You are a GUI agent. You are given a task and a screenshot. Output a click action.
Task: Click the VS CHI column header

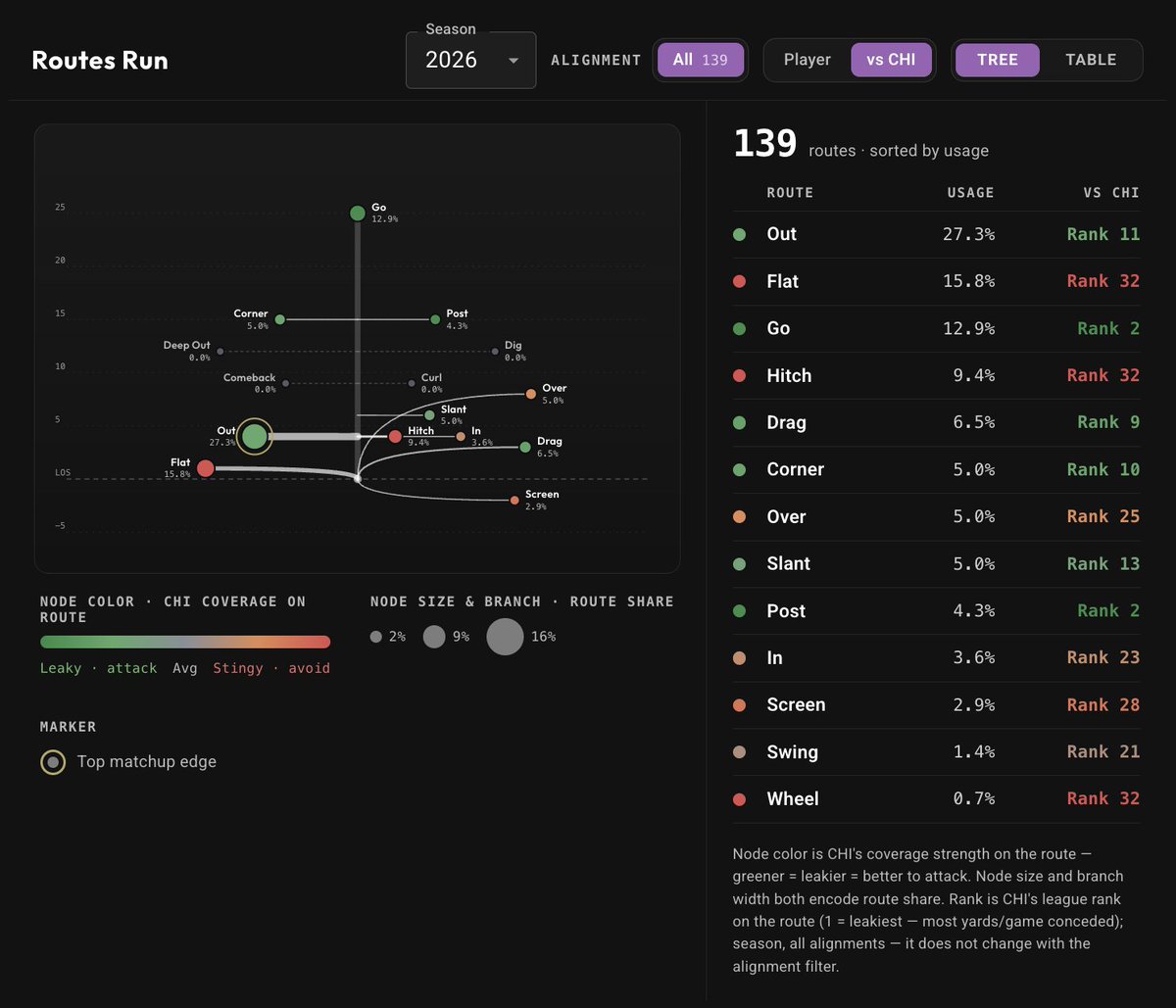tap(1111, 193)
